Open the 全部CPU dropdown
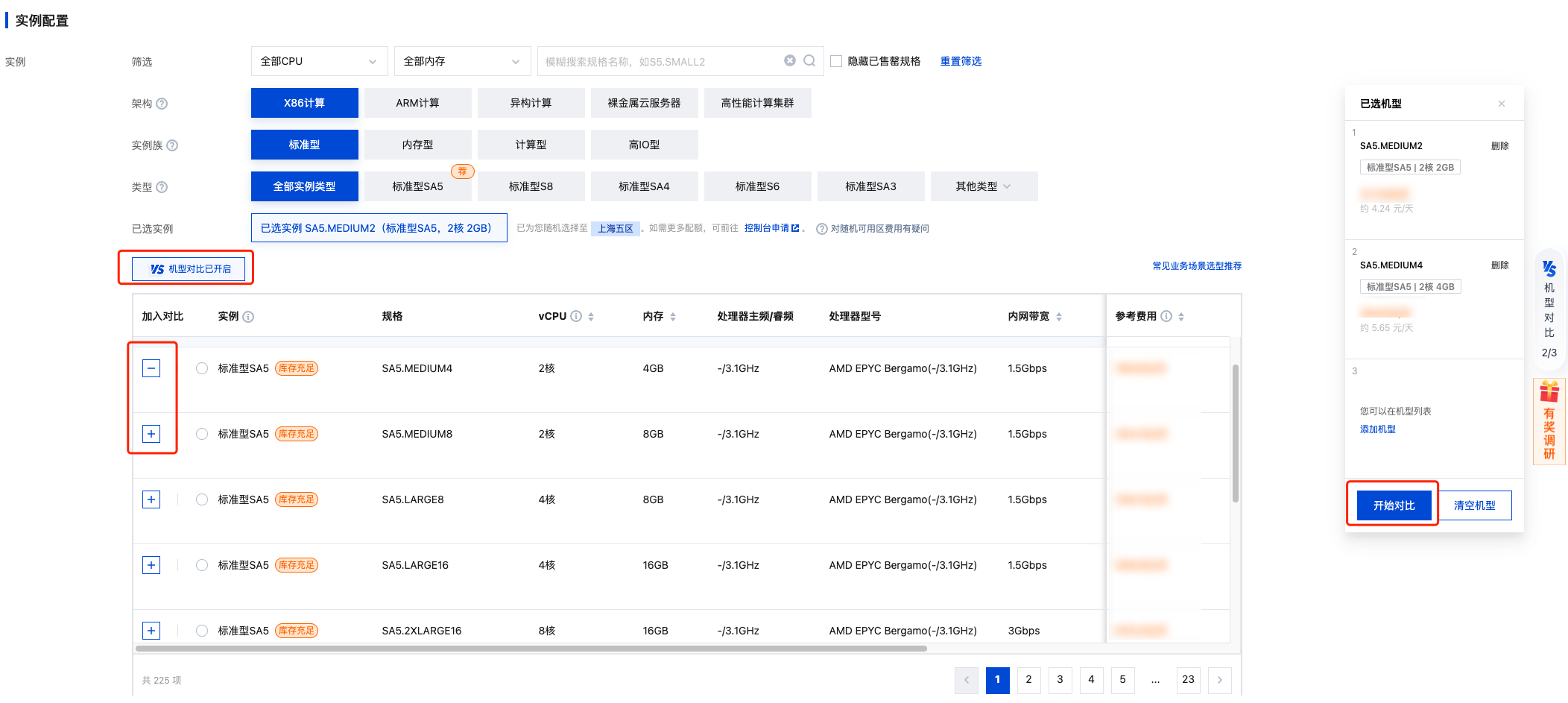Screen dimensions: 1568x703 tap(319, 61)
